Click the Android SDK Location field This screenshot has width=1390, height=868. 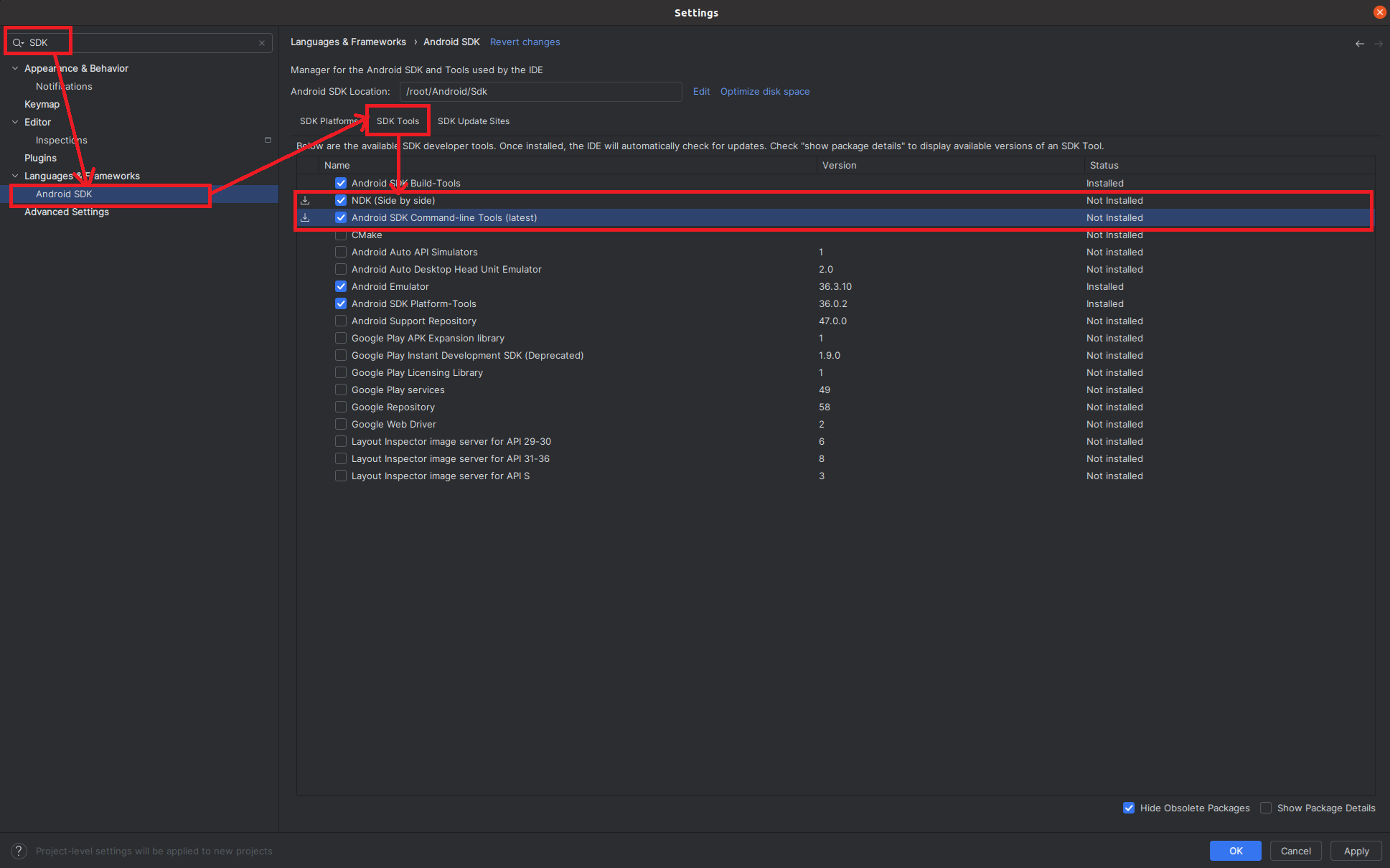(x=540, y=92)
